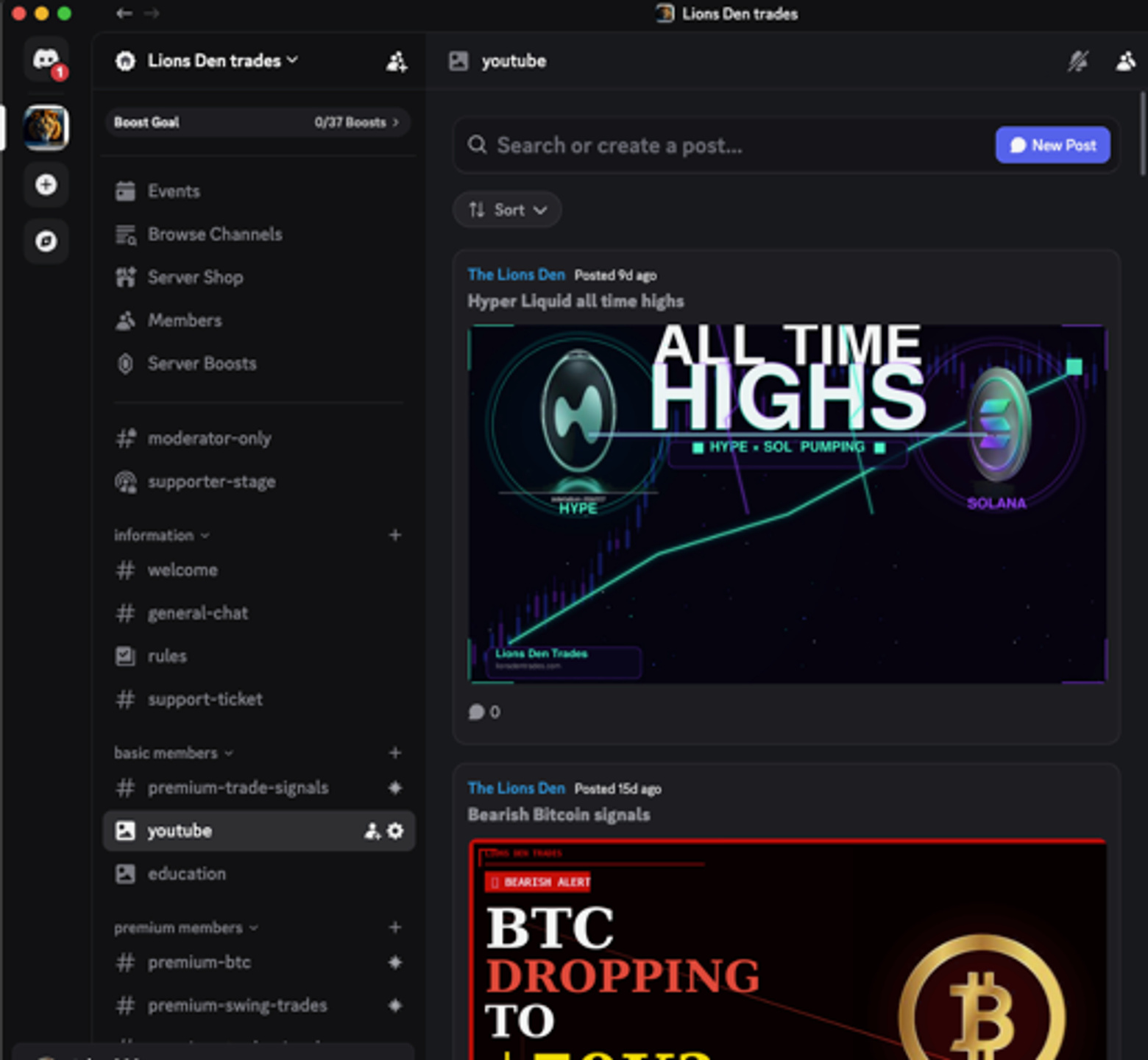Open Browse Channels
This screenshot has height=1060, width=1148.
tap(258, 234)
